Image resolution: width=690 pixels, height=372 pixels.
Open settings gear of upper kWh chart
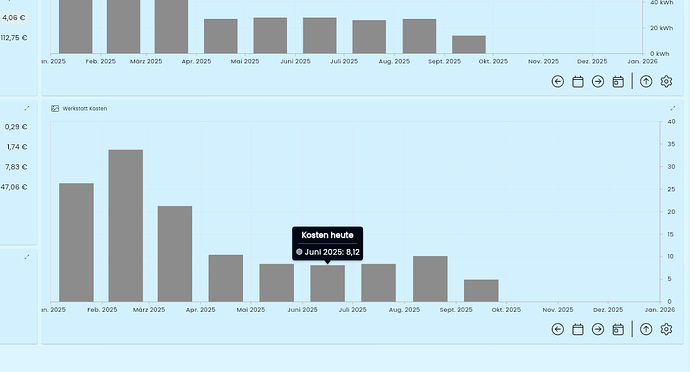pos(666,81)
